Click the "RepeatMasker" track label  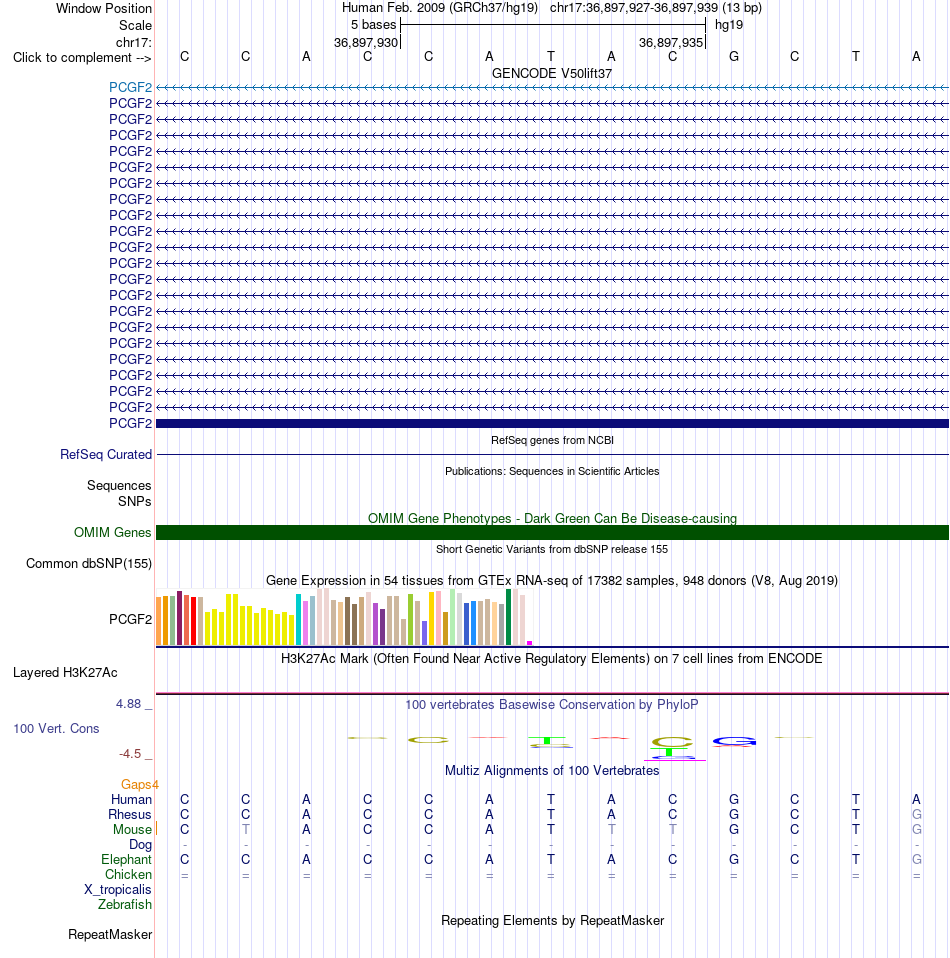coord(110,935)
